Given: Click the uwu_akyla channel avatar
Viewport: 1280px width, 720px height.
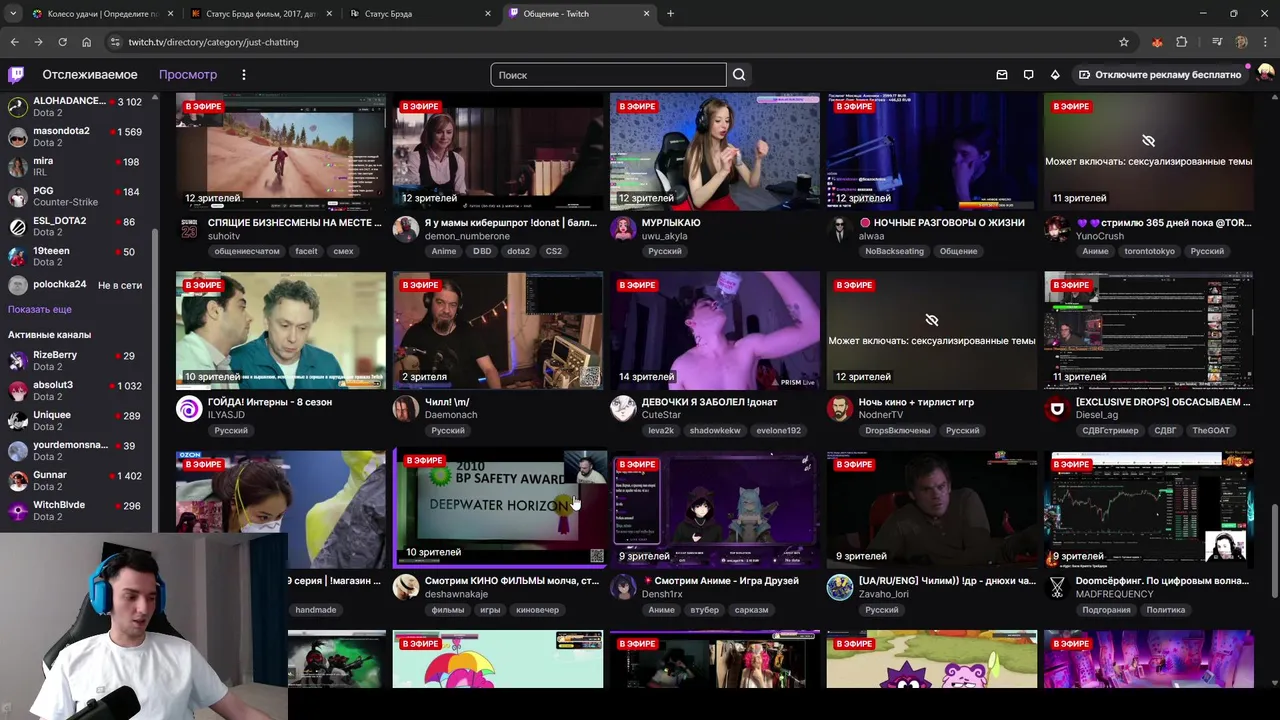Looking at the screenshot, I should [623, 229].
